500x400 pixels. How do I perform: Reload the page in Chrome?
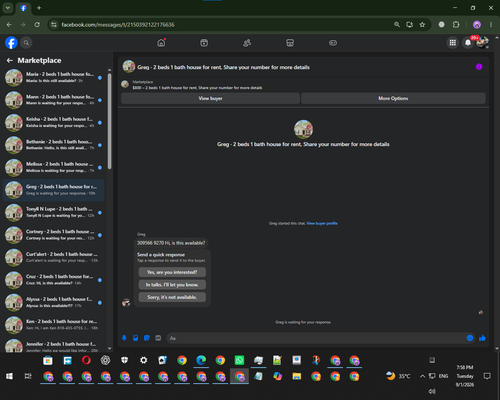tap(37, 25)
